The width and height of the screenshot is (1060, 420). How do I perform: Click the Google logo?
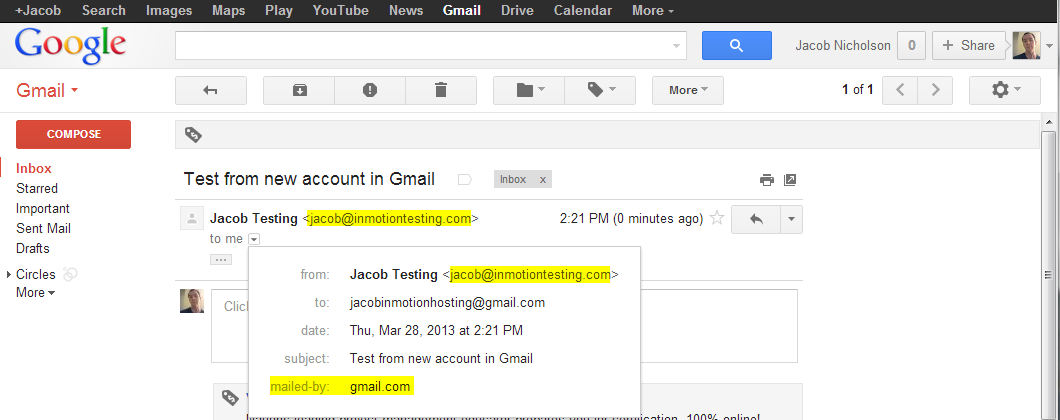pos(70,45)
